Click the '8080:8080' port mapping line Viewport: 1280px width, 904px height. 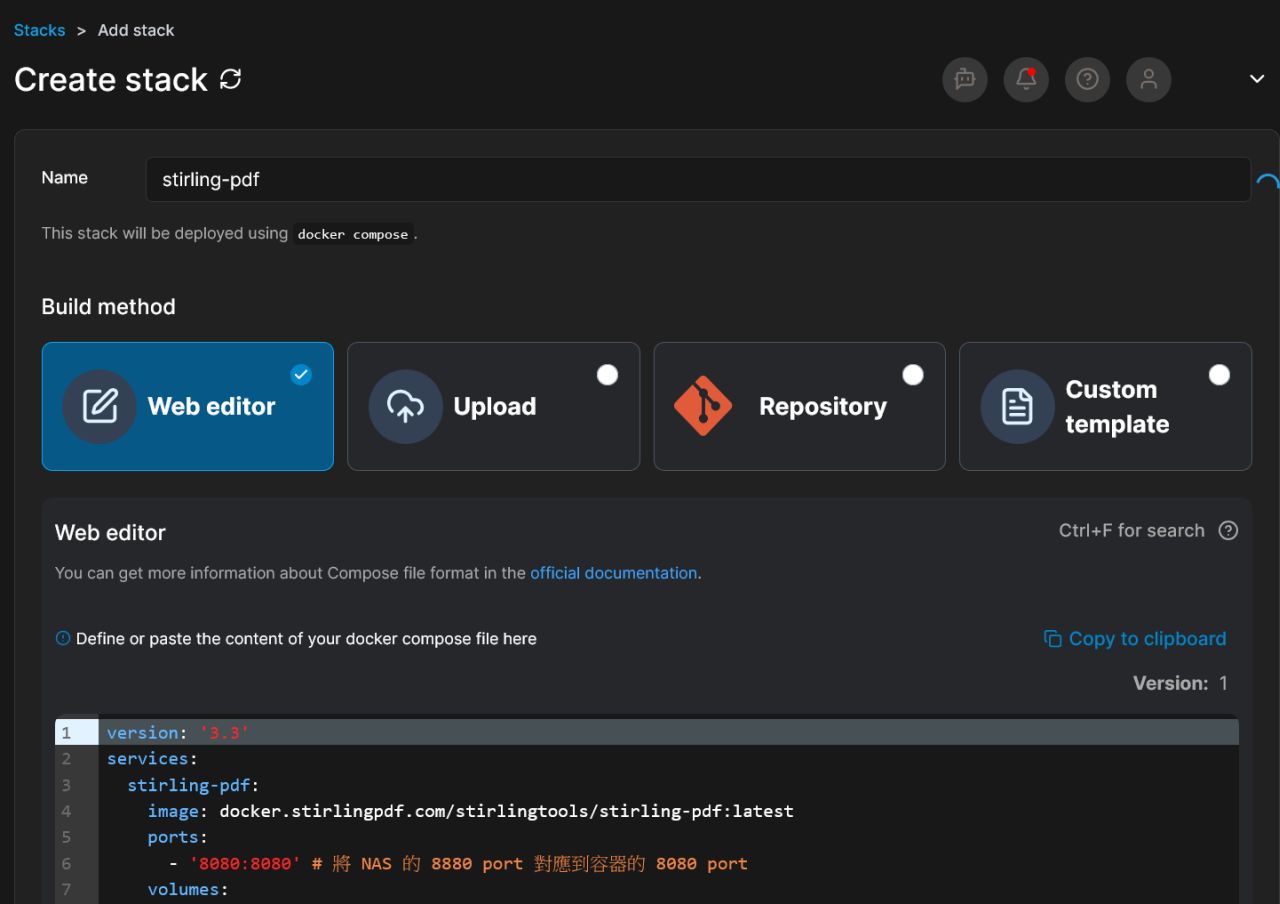tap(458, 863)
